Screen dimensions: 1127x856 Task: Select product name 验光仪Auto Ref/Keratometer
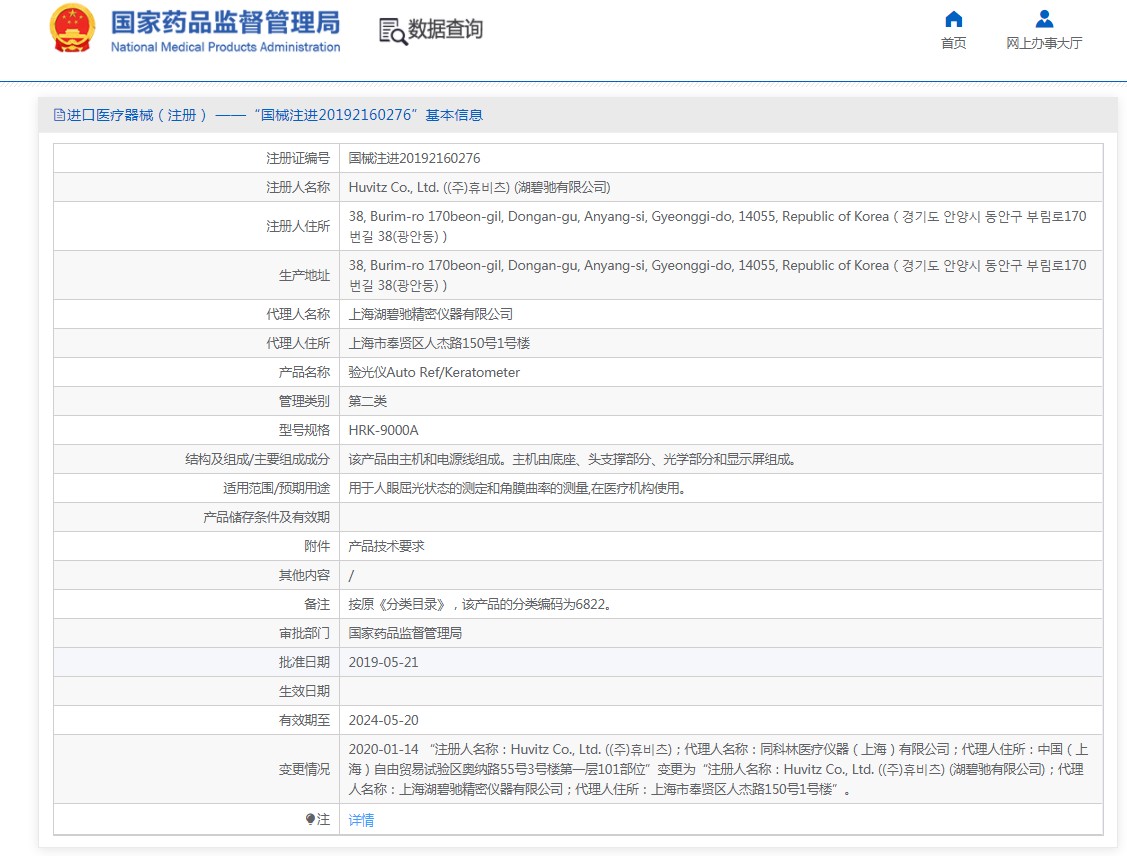click(434, 372)
